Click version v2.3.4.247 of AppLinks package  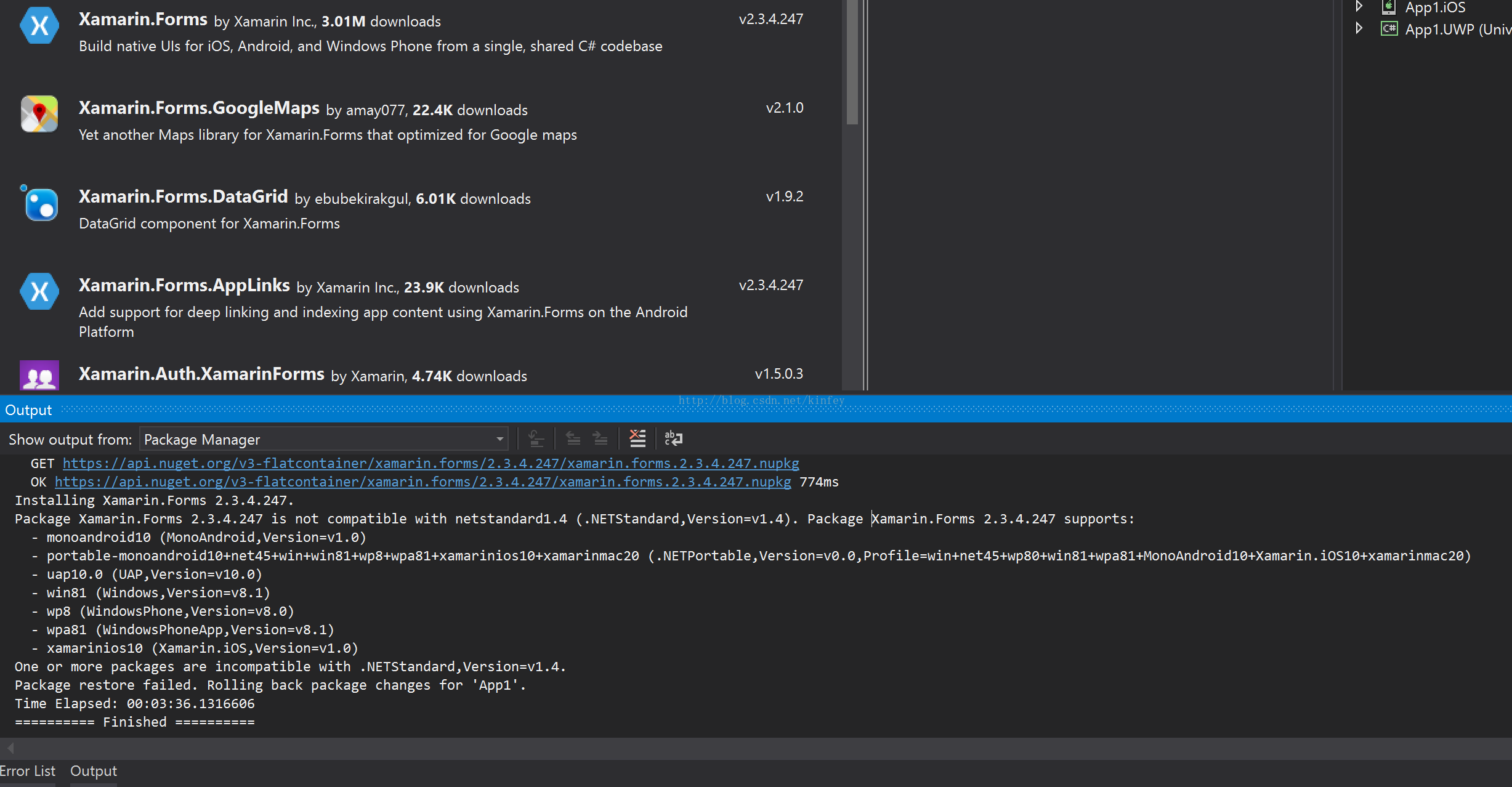click(x=770, y=285)
